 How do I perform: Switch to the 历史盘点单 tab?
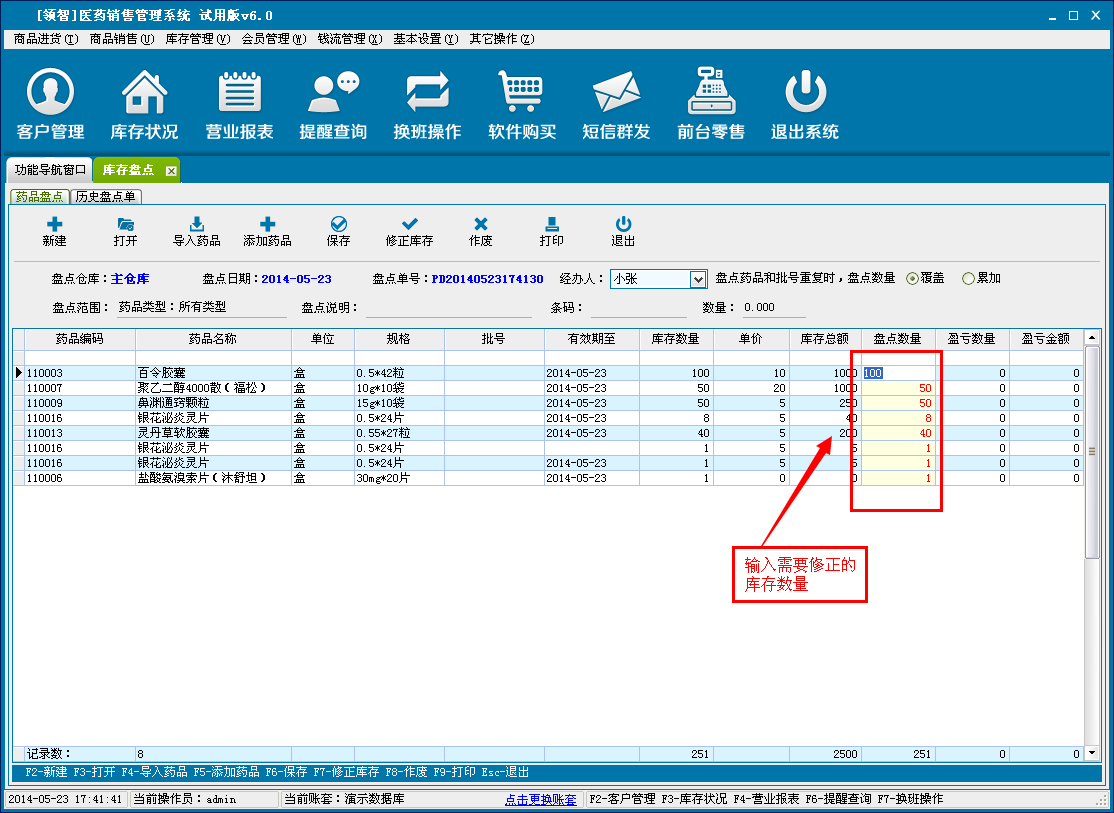(106, 197)
